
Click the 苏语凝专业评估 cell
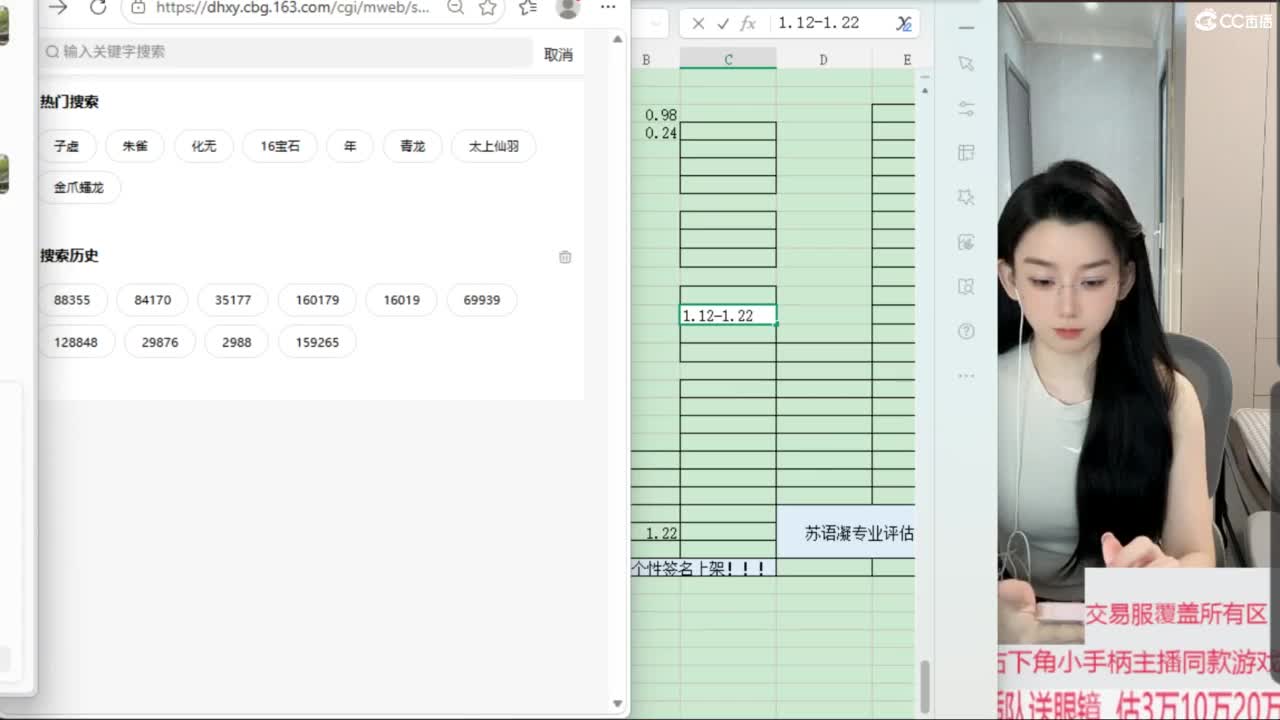[x=846, y=532]
